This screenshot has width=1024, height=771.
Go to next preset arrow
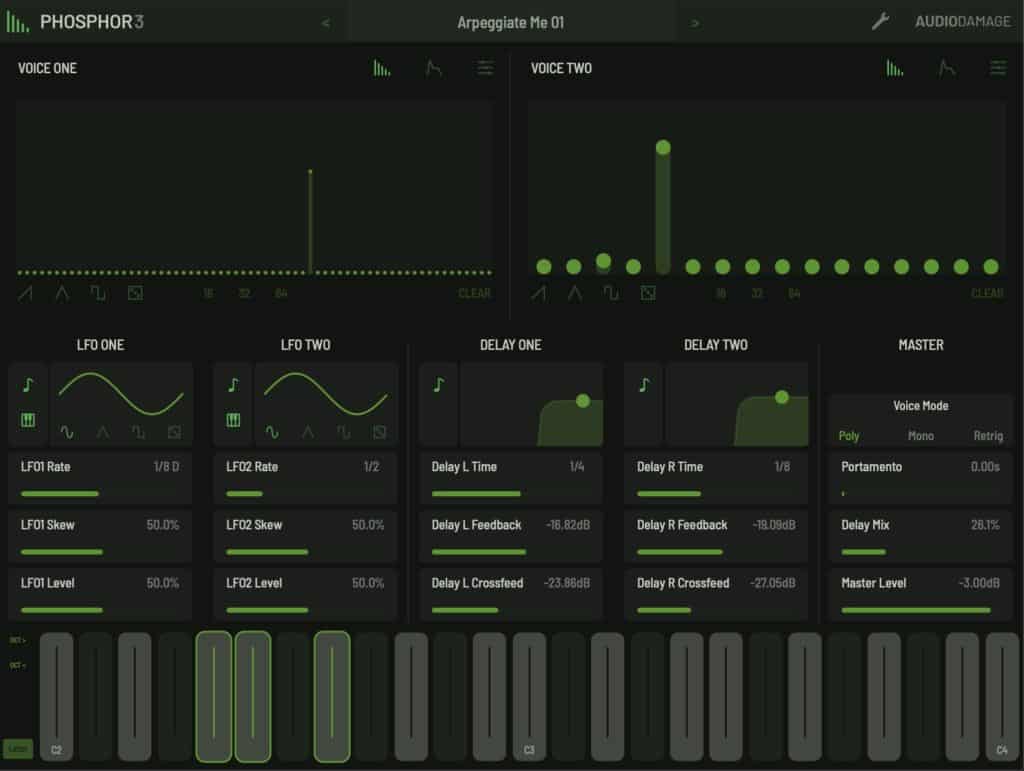coord(696,24)
